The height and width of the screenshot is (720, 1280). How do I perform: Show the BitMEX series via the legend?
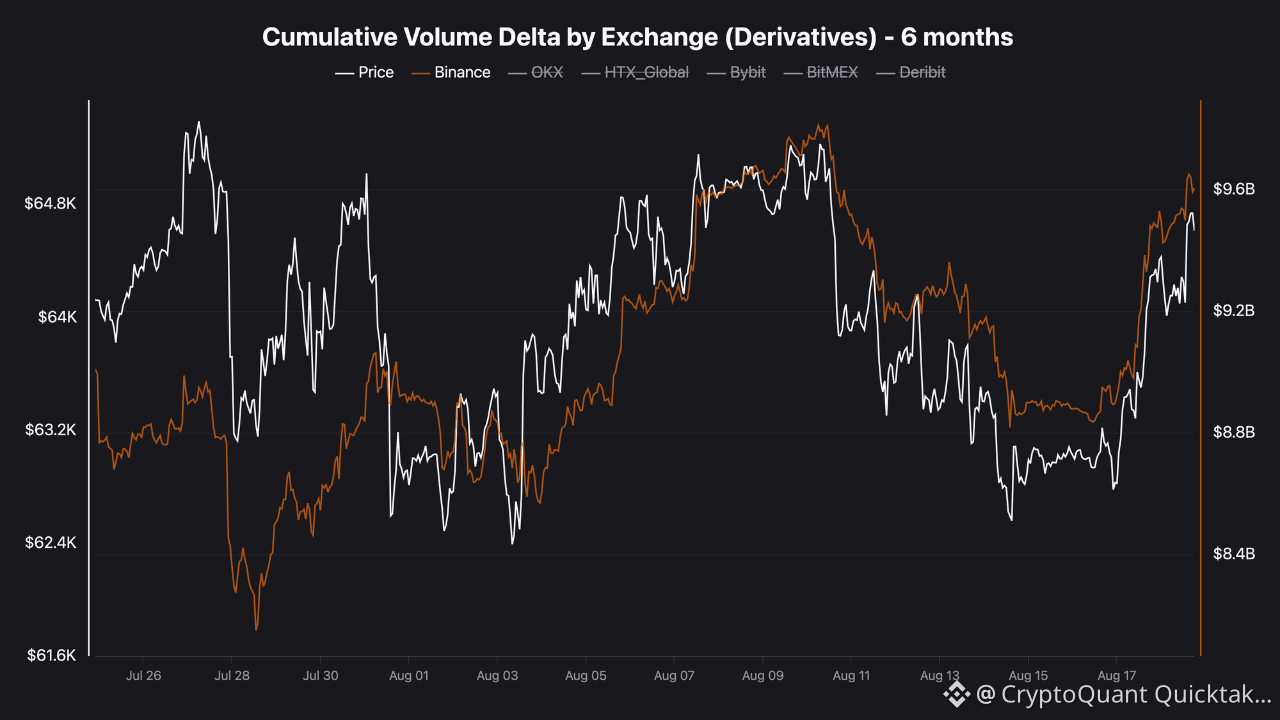coord(821,72)
